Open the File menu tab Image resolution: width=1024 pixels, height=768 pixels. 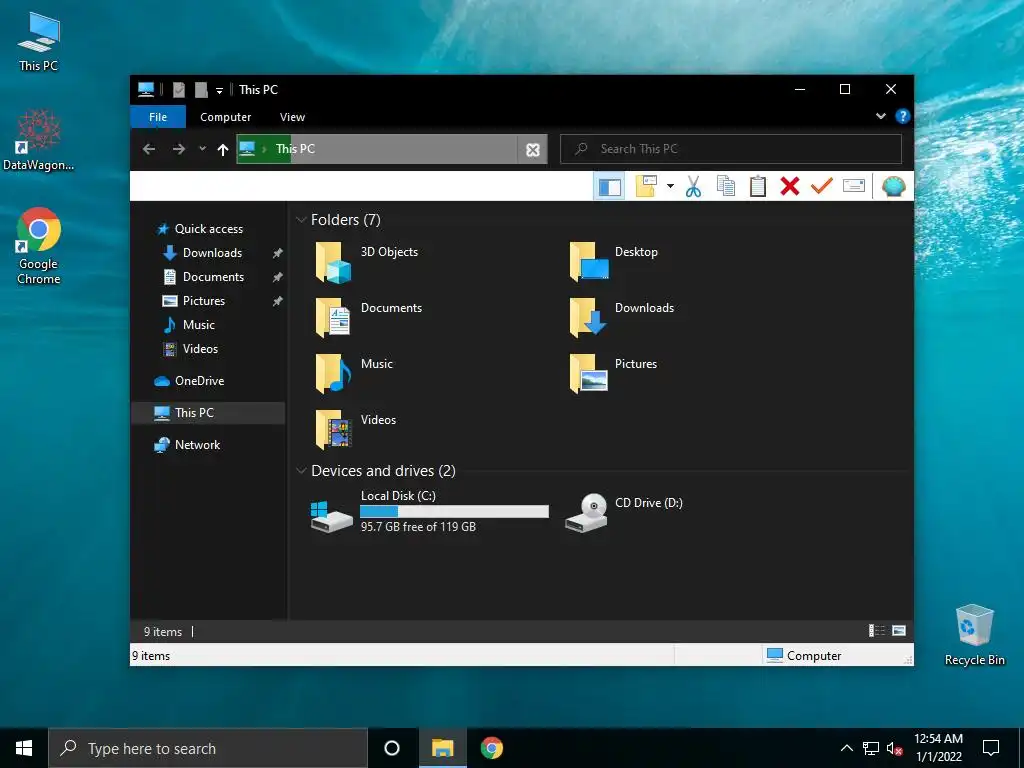tap(158, 117)
